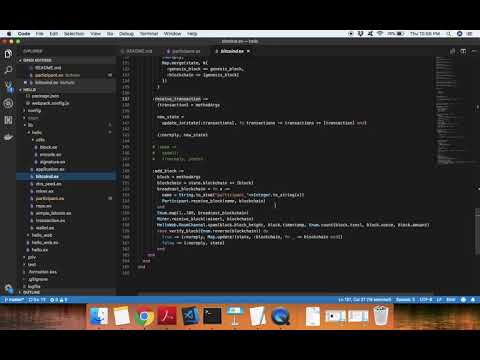This screenshot has height=360, width=480.
Task: Expand the hello_web folder
Action: coord(42,235)
